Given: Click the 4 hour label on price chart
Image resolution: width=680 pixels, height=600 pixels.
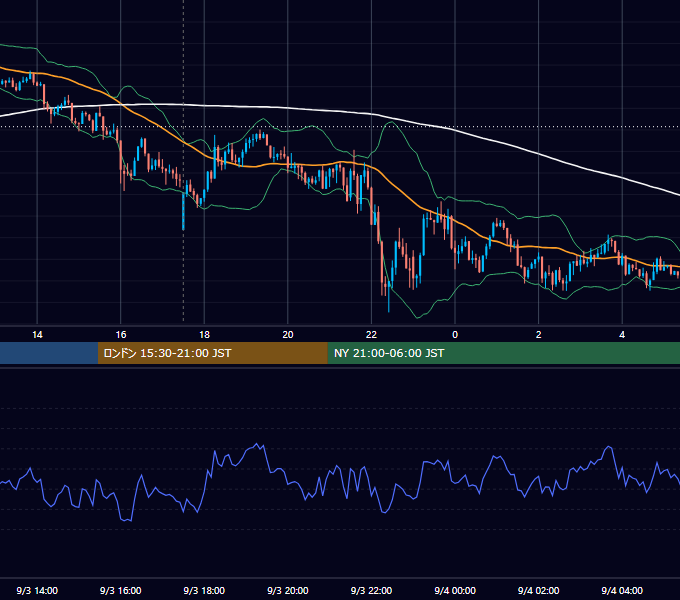Looking at the screenshot, I should point(622,335).
